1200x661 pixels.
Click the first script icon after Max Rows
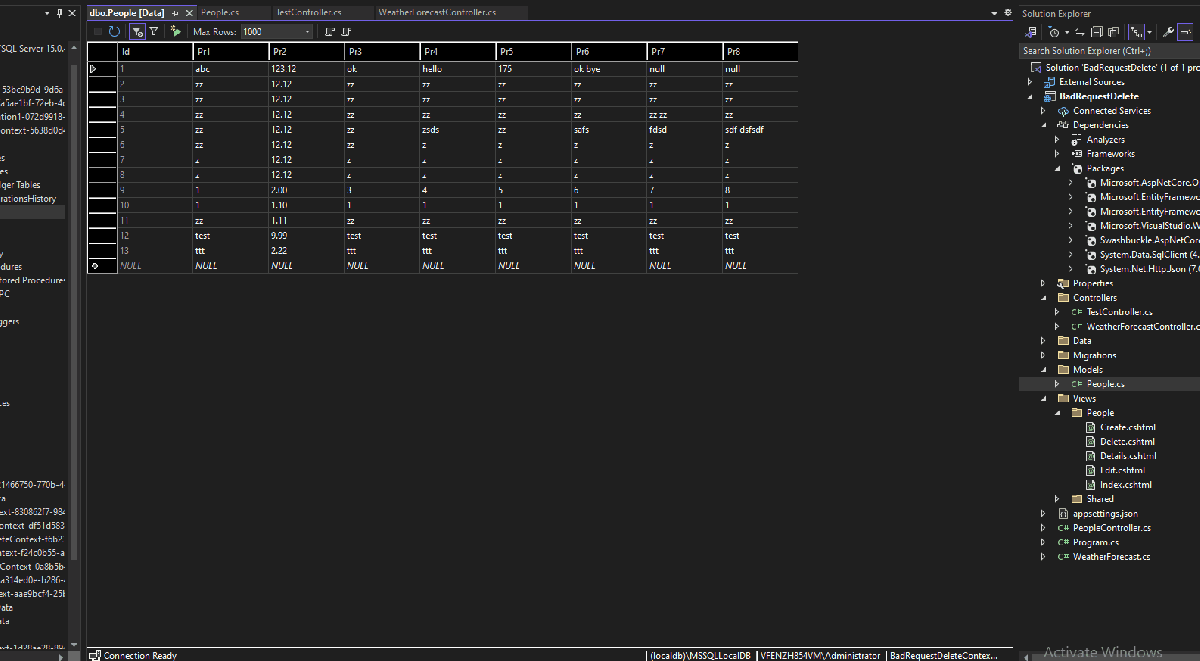click(330, 32)
